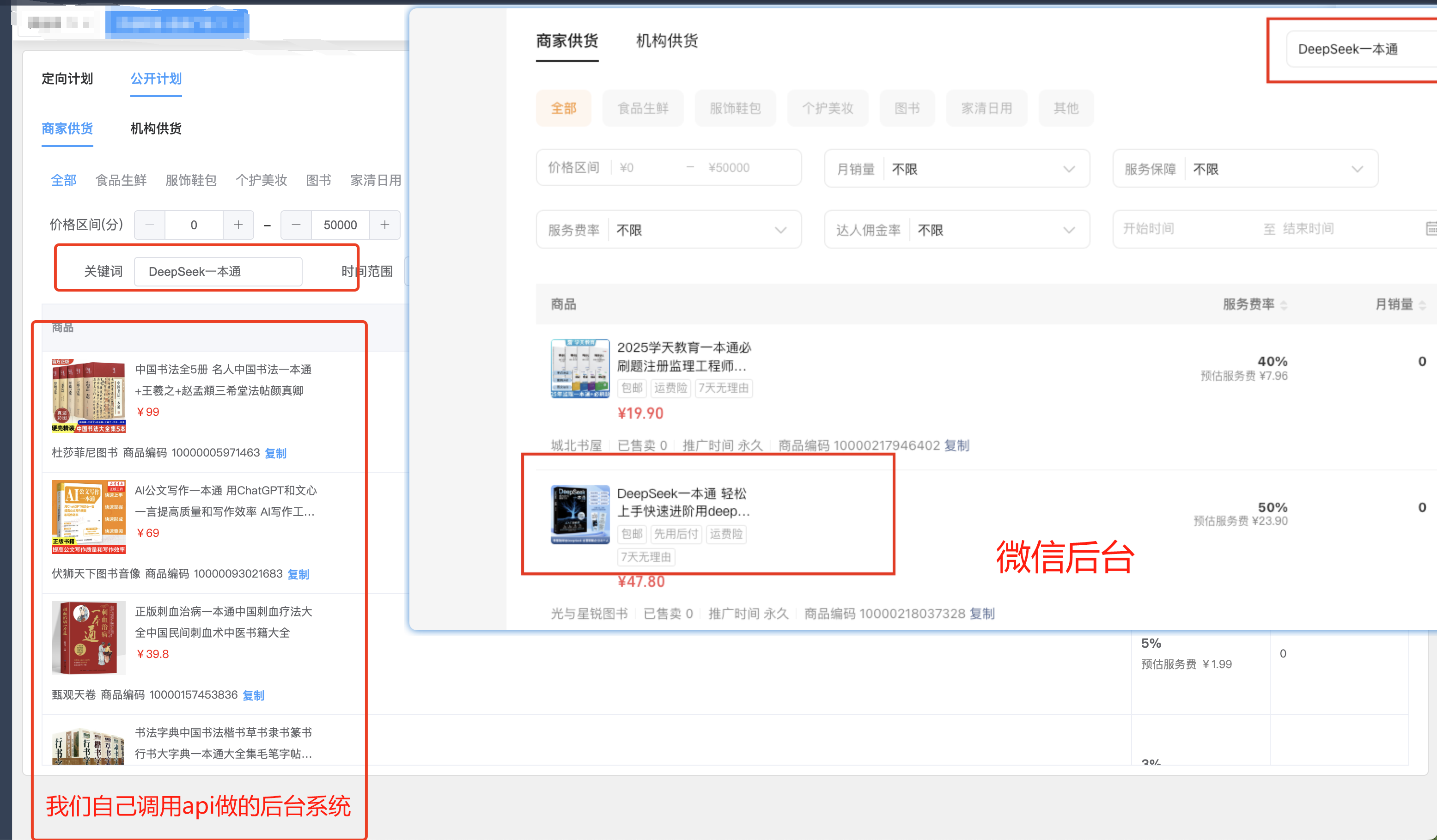This screenshot has height=840, width=1437.
Task: Open 2025学天教育一本通 product thumbnail
Action: click(580, 368)
